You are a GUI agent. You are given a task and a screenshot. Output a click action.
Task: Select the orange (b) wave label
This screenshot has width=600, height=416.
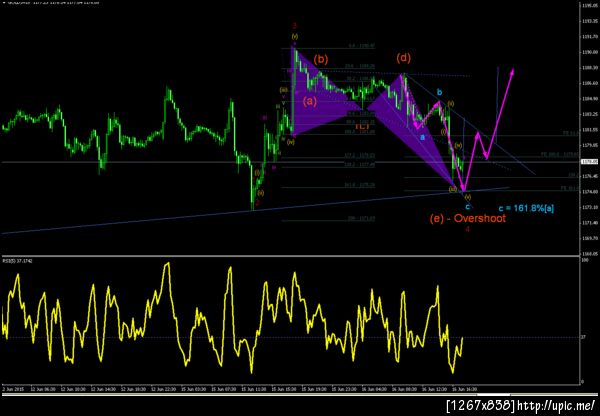point(321,59)
